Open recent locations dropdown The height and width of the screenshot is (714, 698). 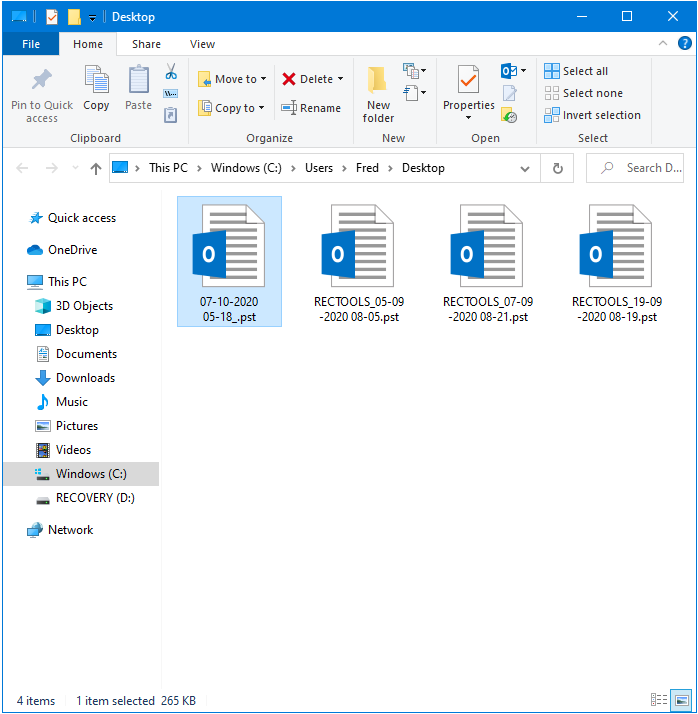pyautogui.click(x=75, y=168)
